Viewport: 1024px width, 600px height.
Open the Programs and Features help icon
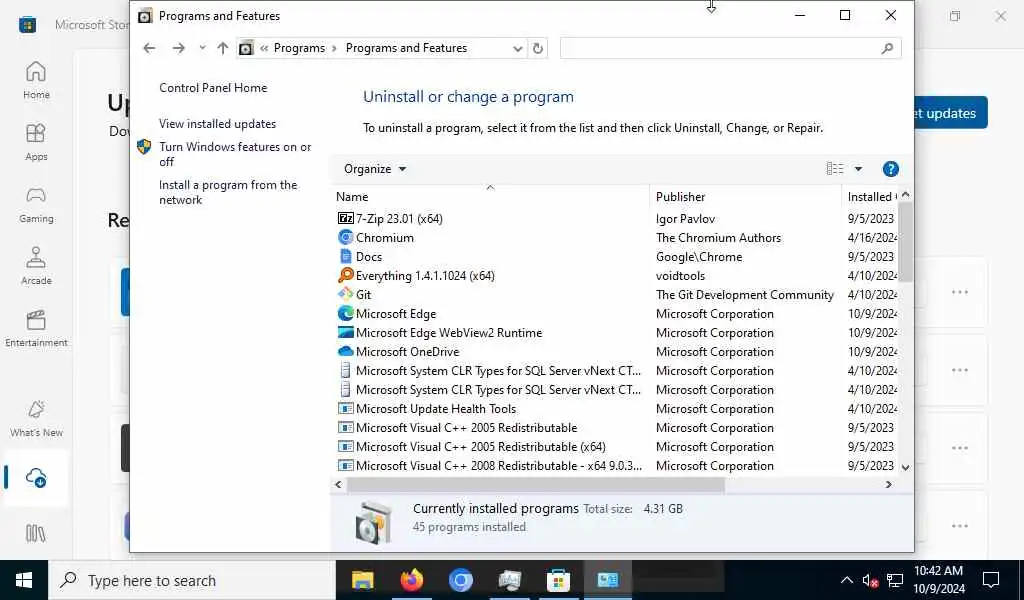coord(890,169)
